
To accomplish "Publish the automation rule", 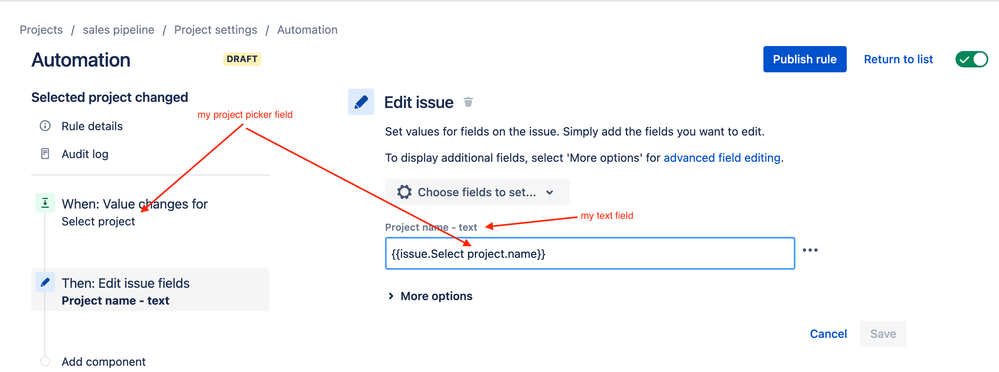I will 805,59.
